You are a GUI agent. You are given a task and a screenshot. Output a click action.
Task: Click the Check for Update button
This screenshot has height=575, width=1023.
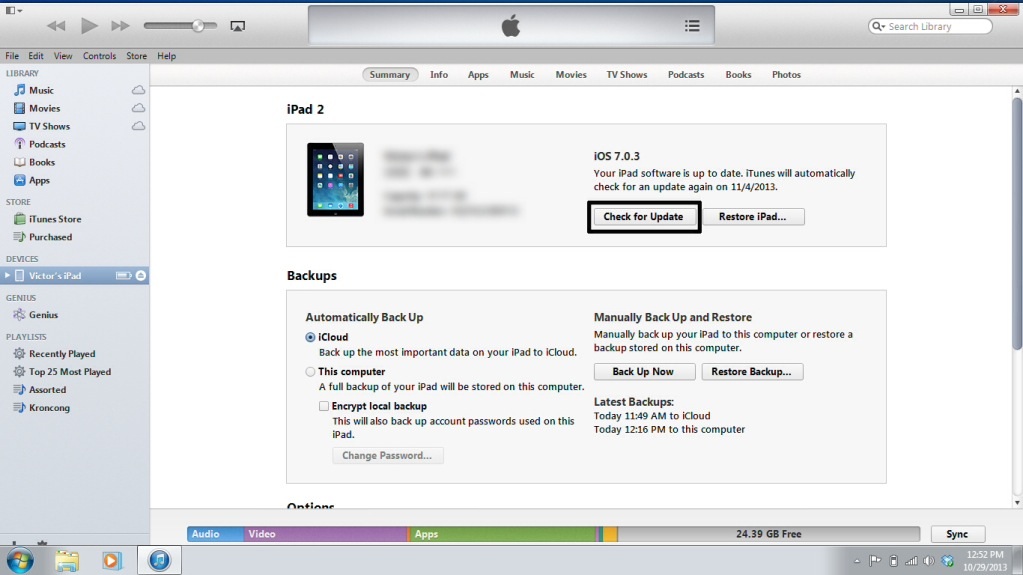[x=643, y=217]
